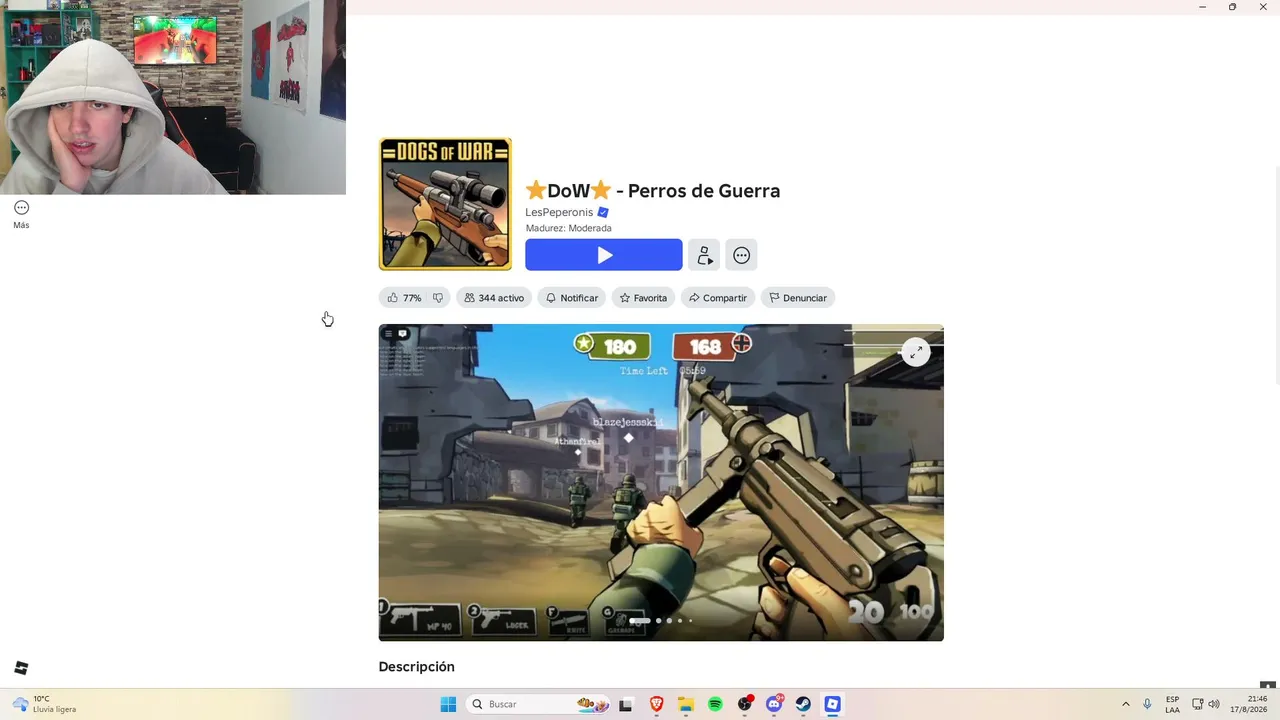Click the Descripción heading
The image size is (1280, 720).
pyautogui.click(x=416, y=667)
